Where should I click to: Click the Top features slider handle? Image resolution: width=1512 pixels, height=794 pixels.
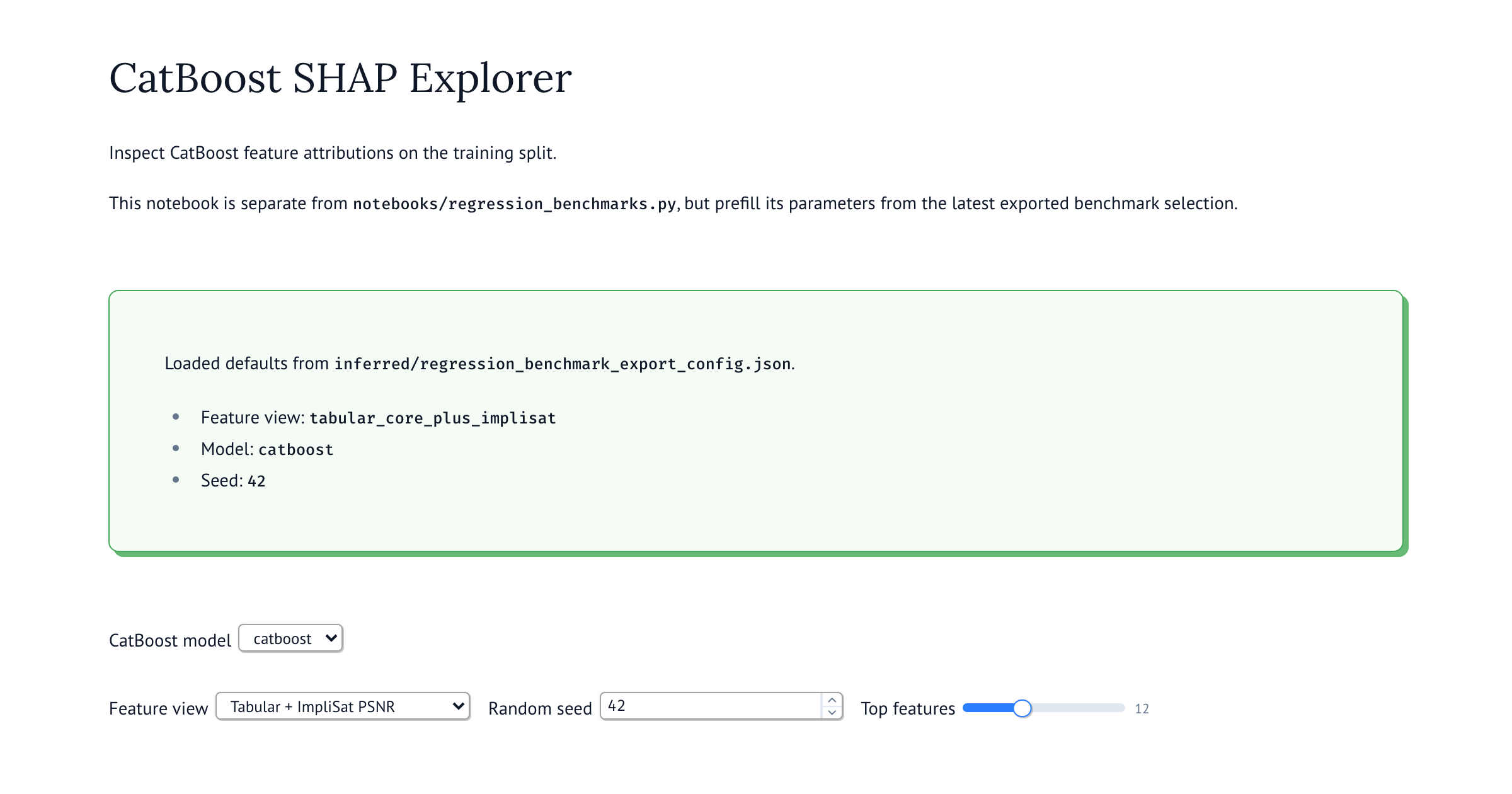(x=1022, y=708)
